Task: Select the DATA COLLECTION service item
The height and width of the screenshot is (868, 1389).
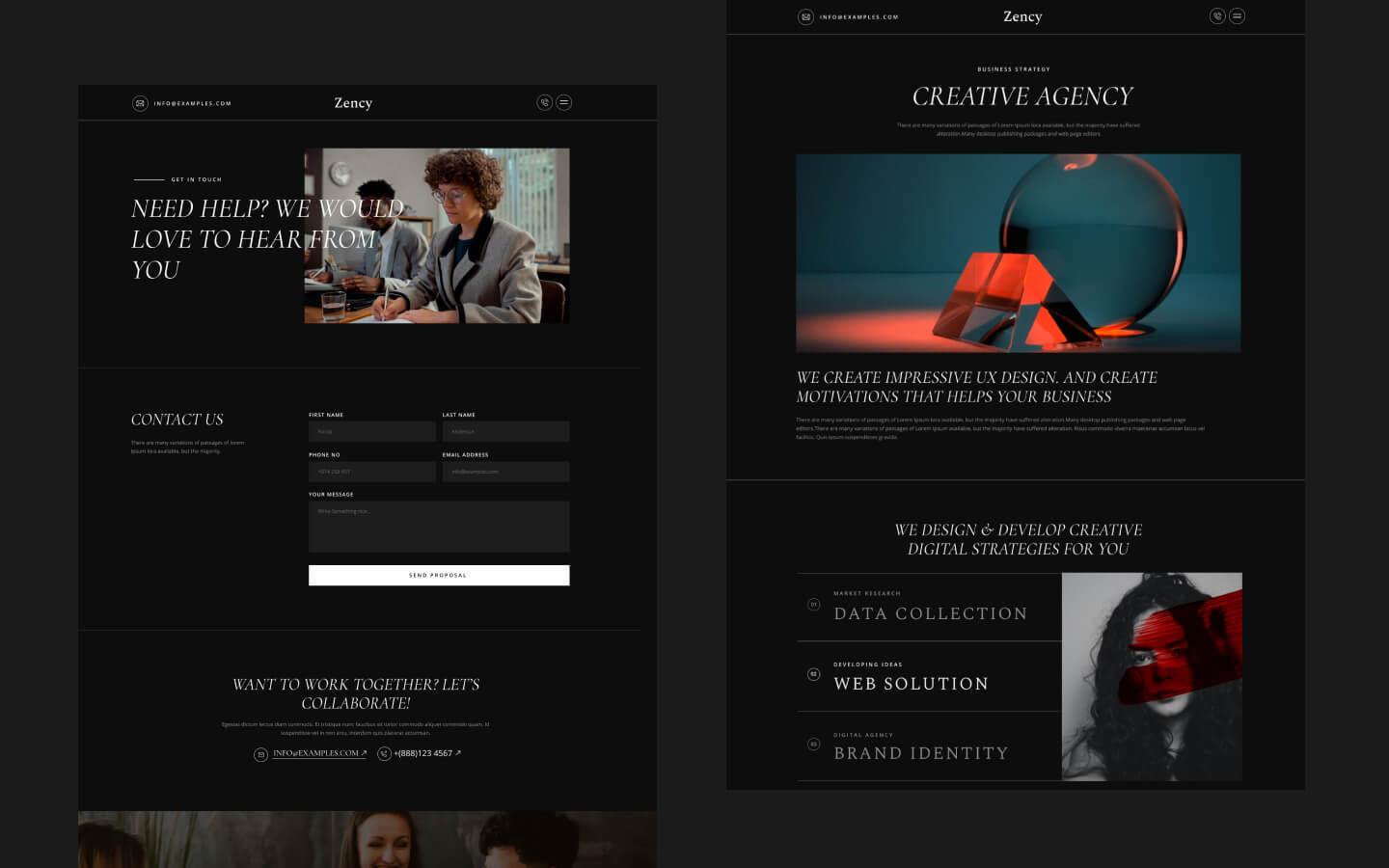Action: (930, 613)
